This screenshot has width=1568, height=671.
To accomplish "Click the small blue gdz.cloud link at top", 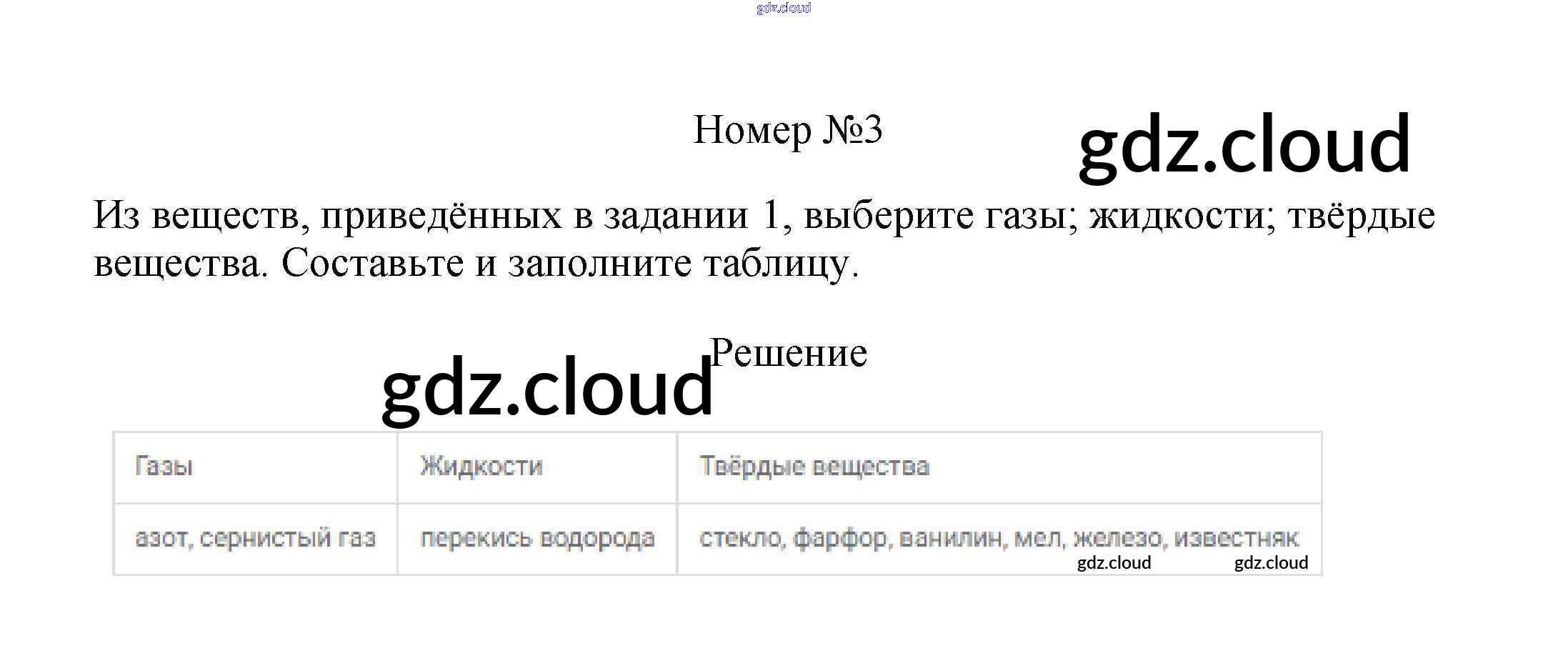I will [784, 9].
